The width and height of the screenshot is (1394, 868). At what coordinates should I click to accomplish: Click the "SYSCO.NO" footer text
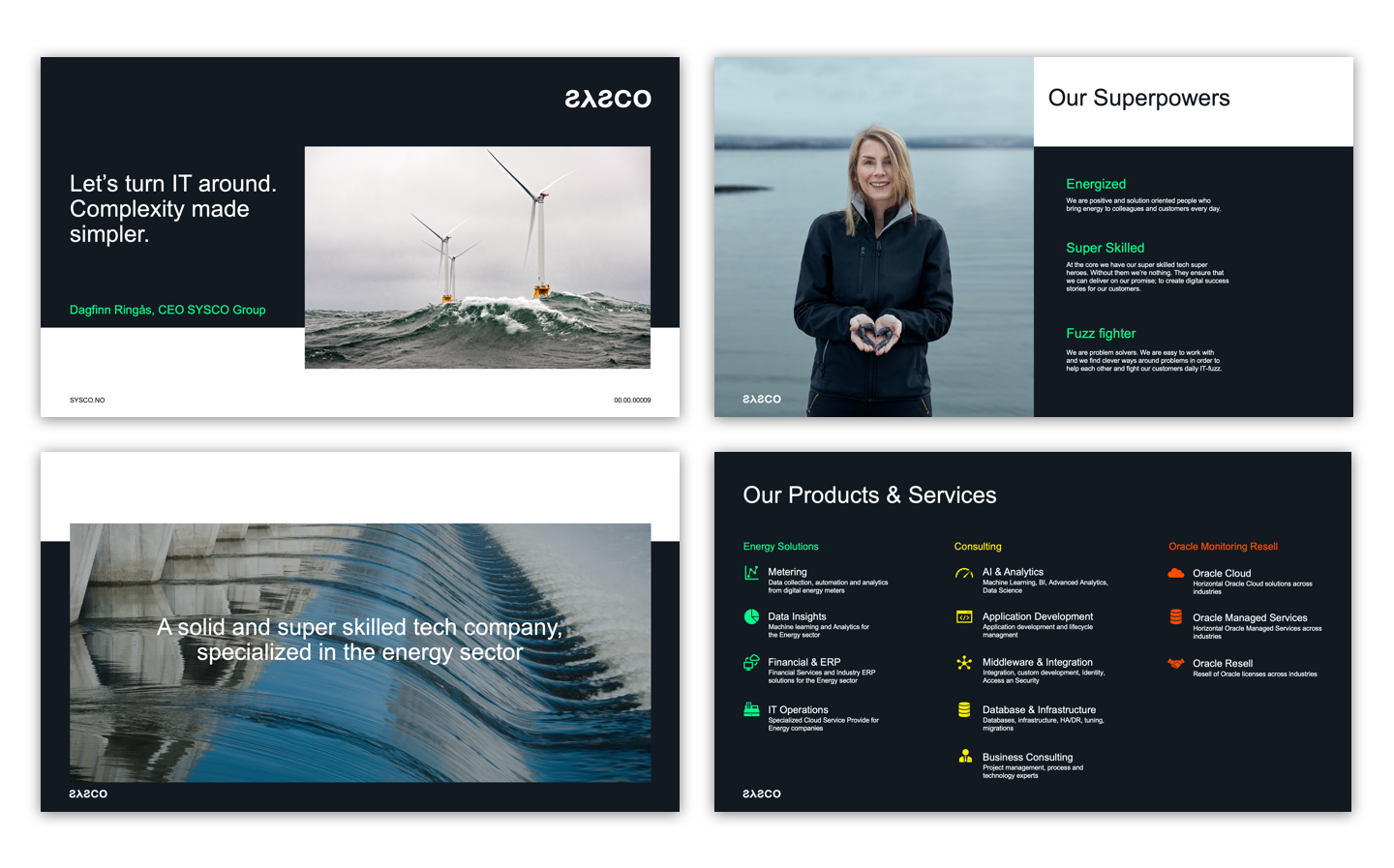tap(87, 400)
